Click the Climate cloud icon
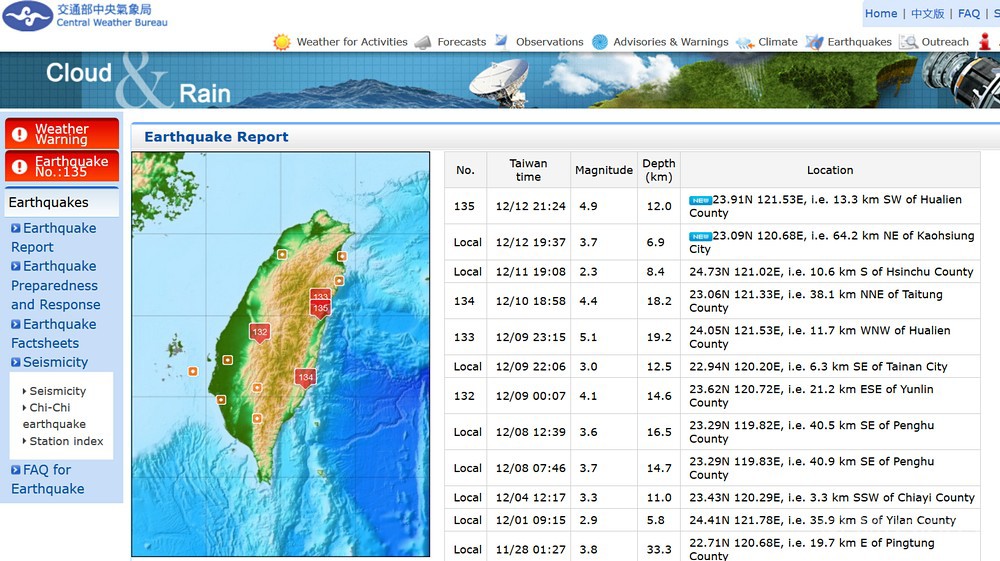The height and width of the screenshot is (561, 1000). coord(744,43)
